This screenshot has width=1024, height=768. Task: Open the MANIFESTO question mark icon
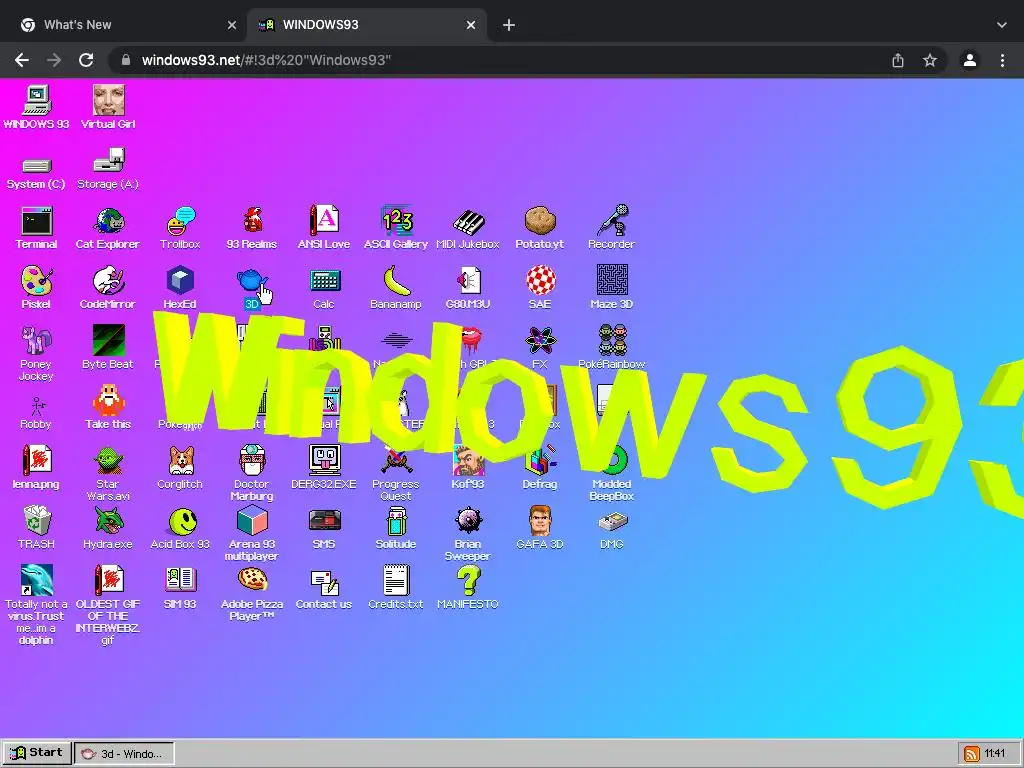pos(468,580)
